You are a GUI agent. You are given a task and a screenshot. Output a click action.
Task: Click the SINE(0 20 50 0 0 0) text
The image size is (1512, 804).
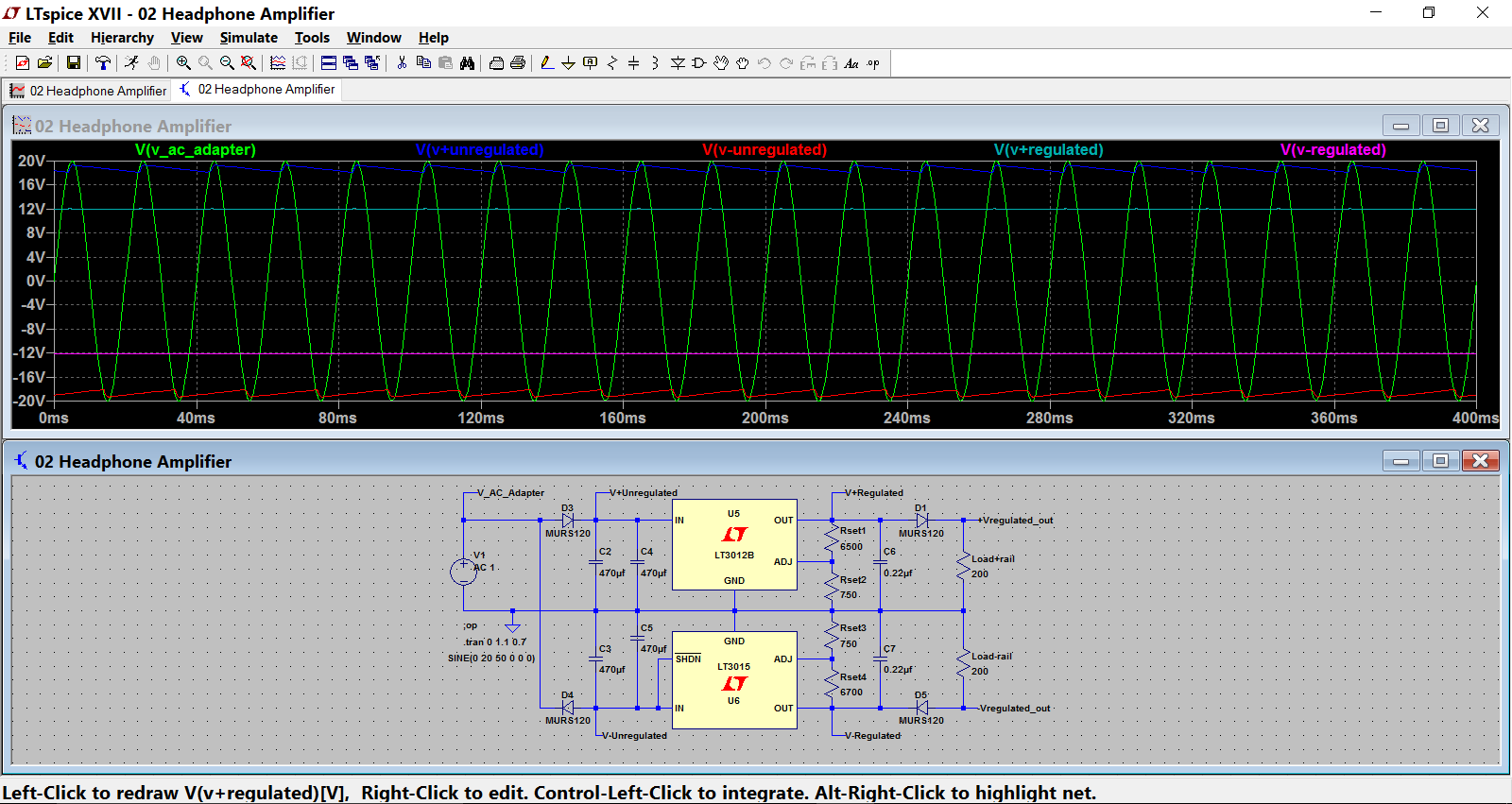[490, 658]
